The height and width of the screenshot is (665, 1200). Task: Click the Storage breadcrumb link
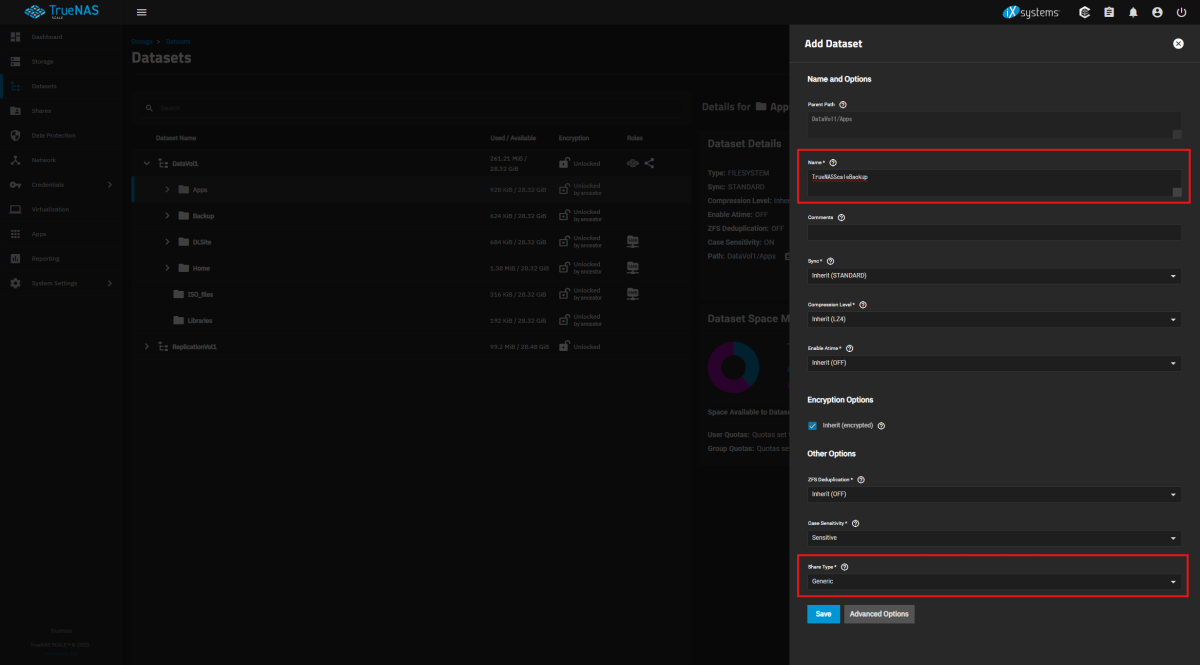(x=142, y=41)
